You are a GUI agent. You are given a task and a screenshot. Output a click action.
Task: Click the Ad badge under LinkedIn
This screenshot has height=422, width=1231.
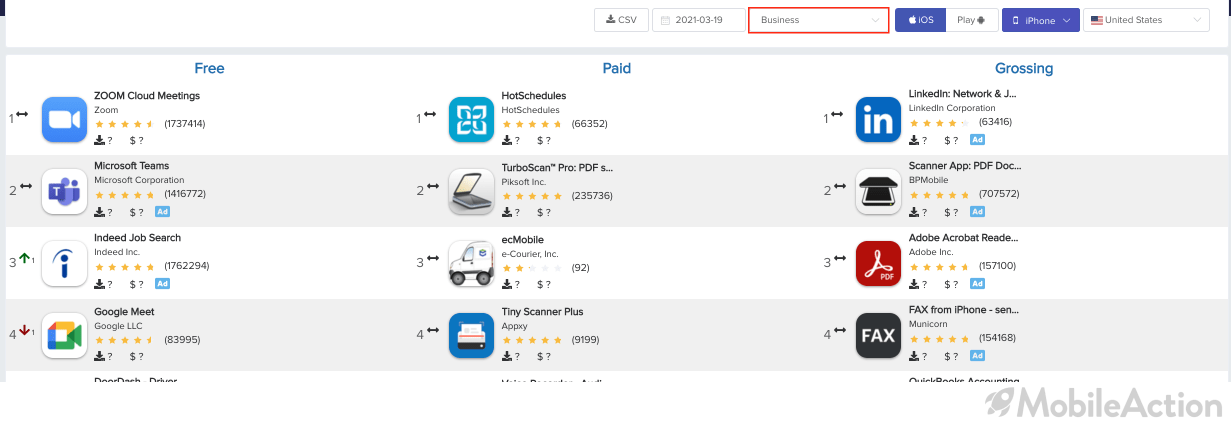point(977,140)
